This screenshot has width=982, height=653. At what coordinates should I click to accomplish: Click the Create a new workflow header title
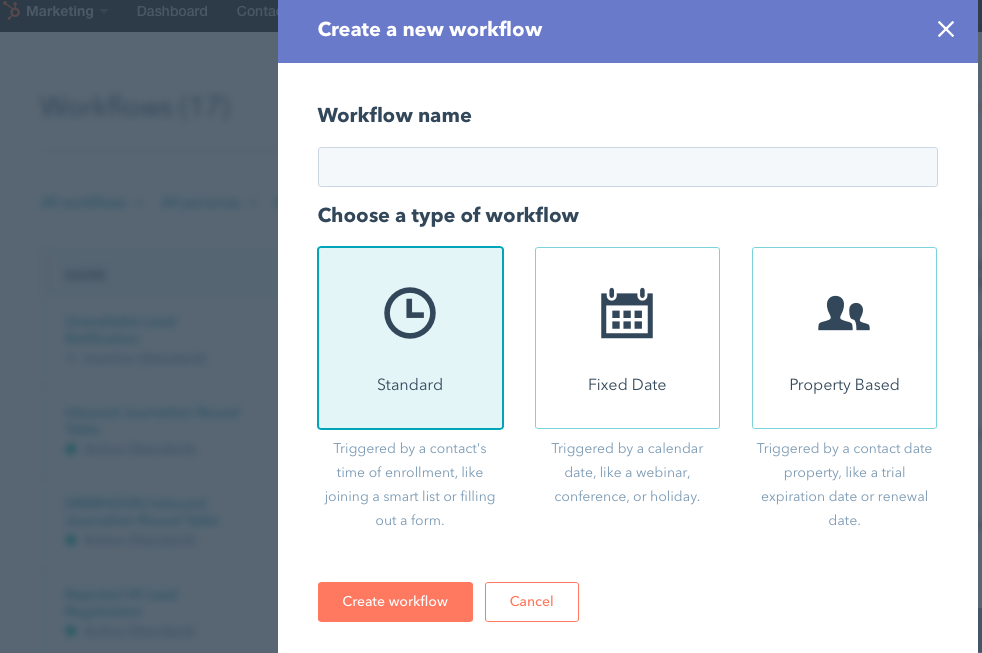click(430, 30)
